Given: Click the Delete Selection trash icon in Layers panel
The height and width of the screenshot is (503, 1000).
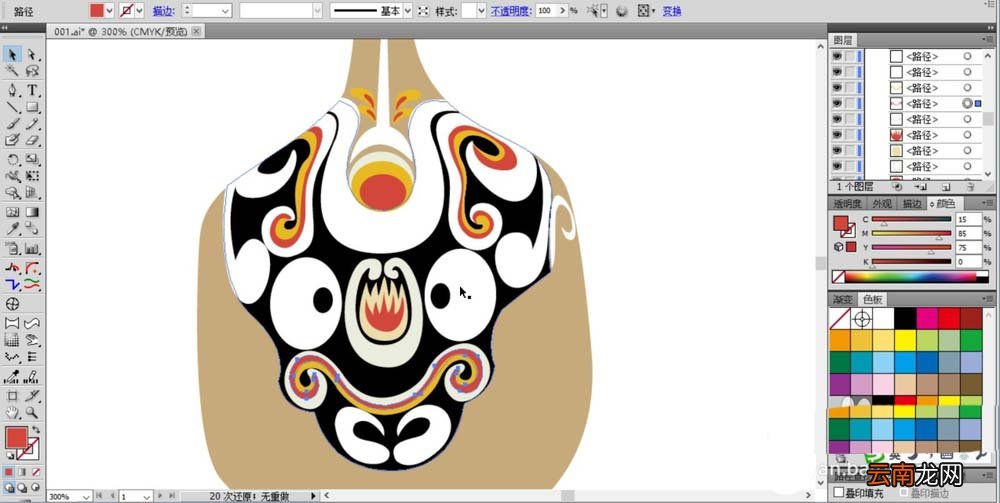Looking at the screenshot, I should [x=969, y=187].
